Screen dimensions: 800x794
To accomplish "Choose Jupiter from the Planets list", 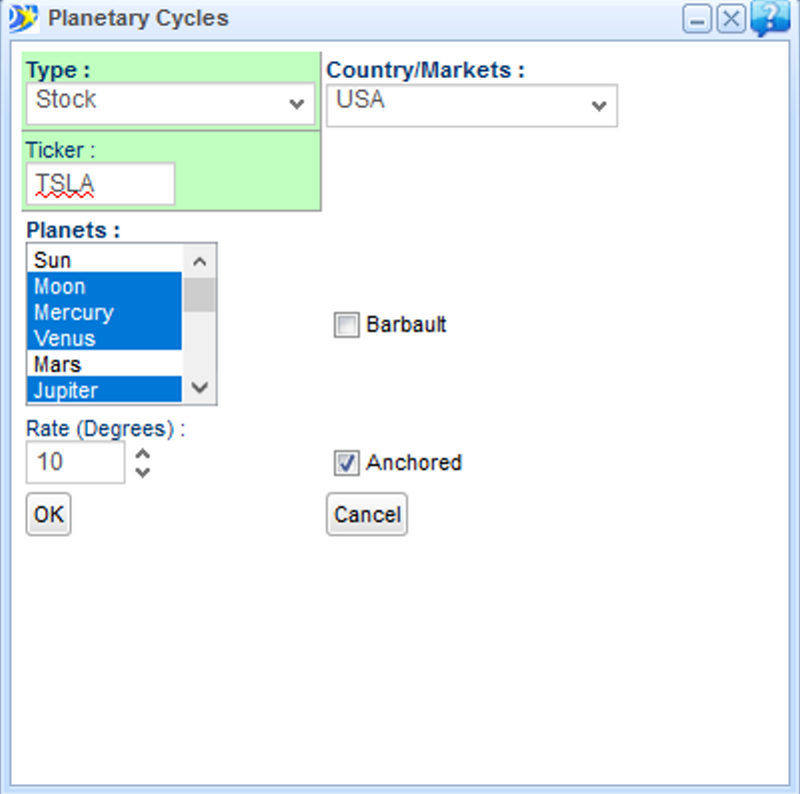I will [104, 390].
